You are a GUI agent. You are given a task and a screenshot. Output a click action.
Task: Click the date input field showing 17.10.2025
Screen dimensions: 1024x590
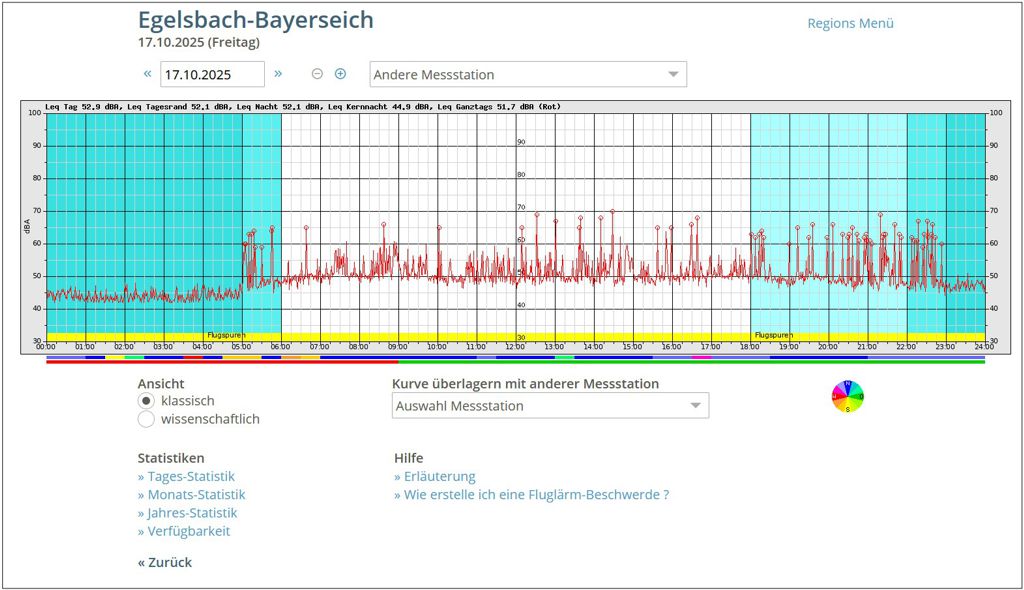(x=212, y=75)
